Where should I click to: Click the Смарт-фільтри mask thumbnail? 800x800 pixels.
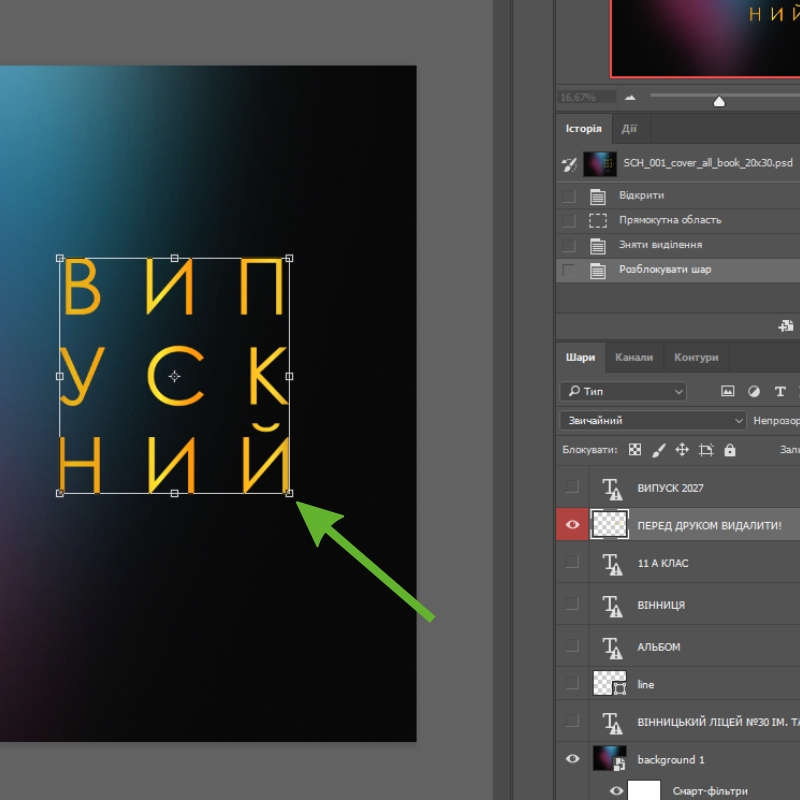644,790
